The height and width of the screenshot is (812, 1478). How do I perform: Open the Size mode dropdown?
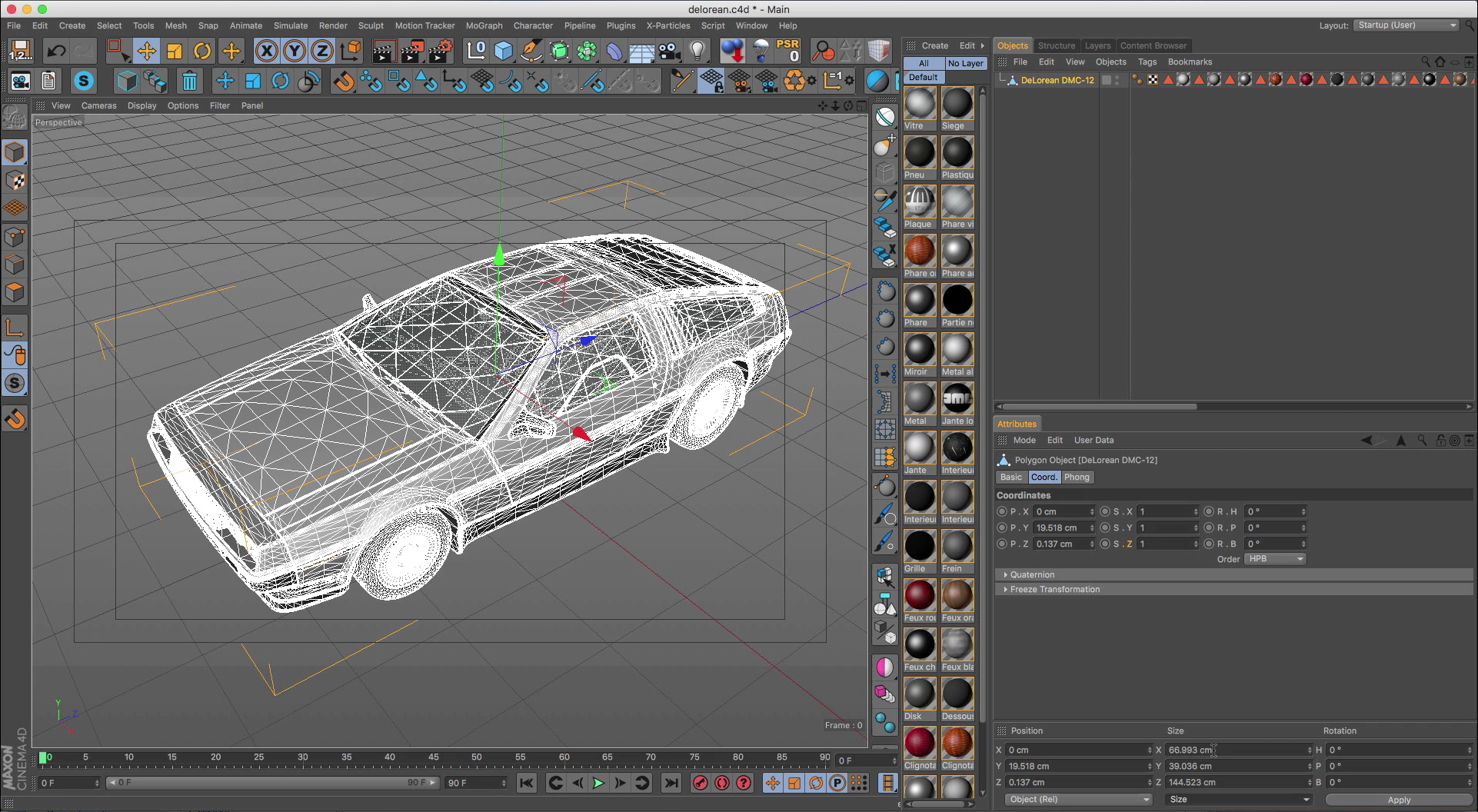[1238, 800]
